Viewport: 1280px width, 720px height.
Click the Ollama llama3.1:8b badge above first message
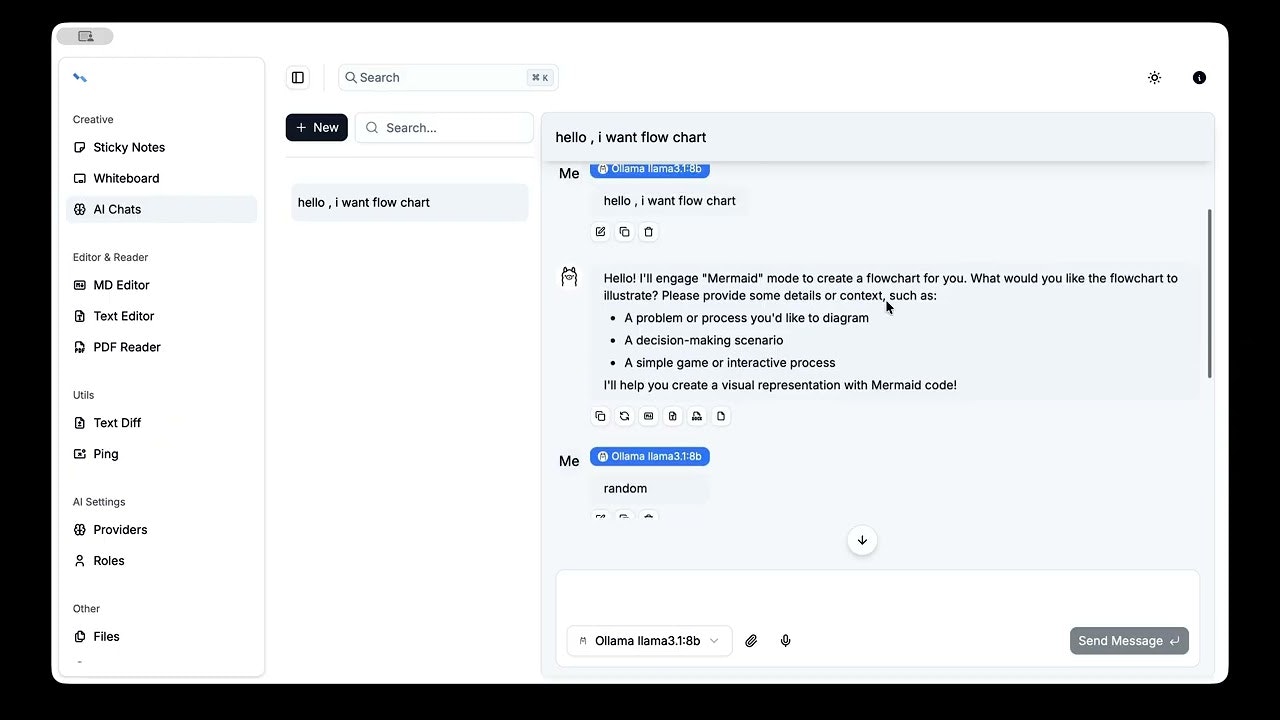[650, 169]
